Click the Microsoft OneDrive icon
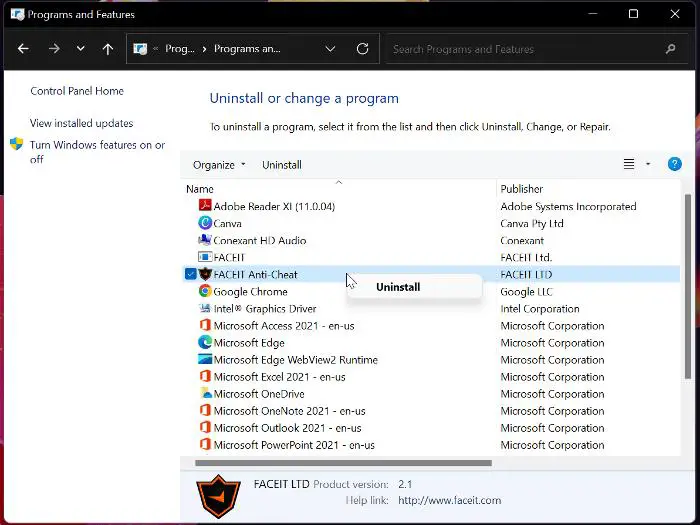 point(206,393)
